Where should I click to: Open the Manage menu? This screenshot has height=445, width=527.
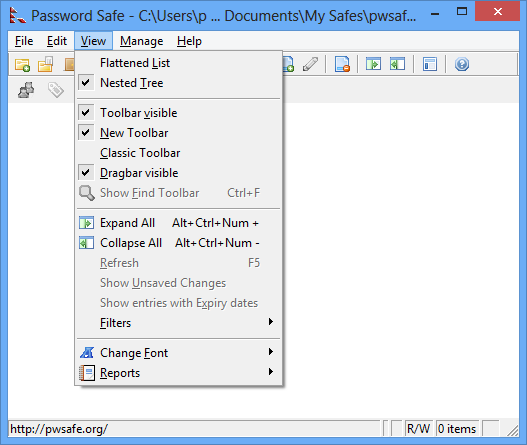141,41
